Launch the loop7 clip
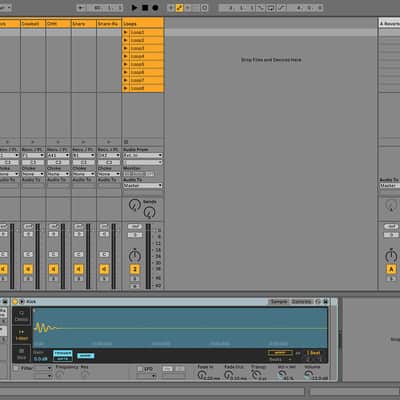 click(x=126, y=80)
